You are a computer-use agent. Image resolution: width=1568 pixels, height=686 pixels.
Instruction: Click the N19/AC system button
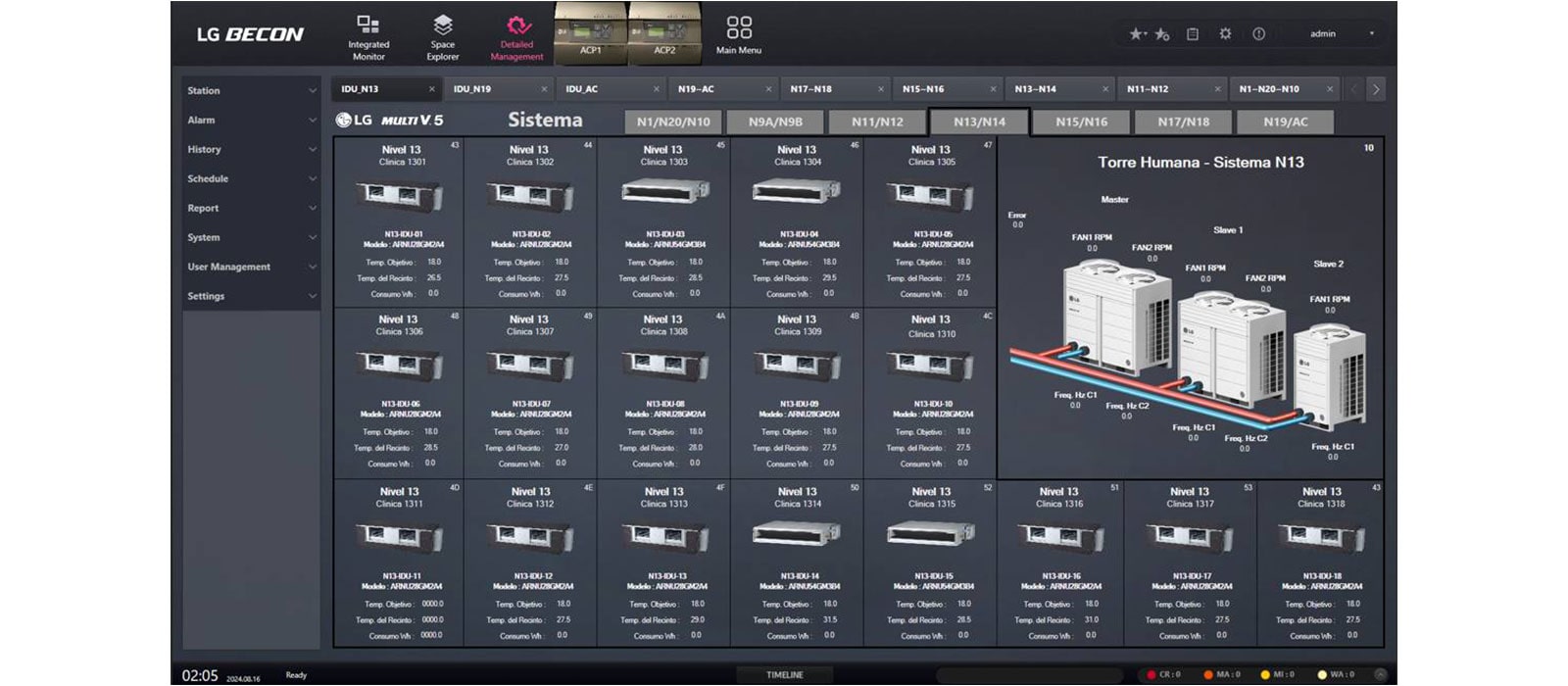tap(1285, 122)
